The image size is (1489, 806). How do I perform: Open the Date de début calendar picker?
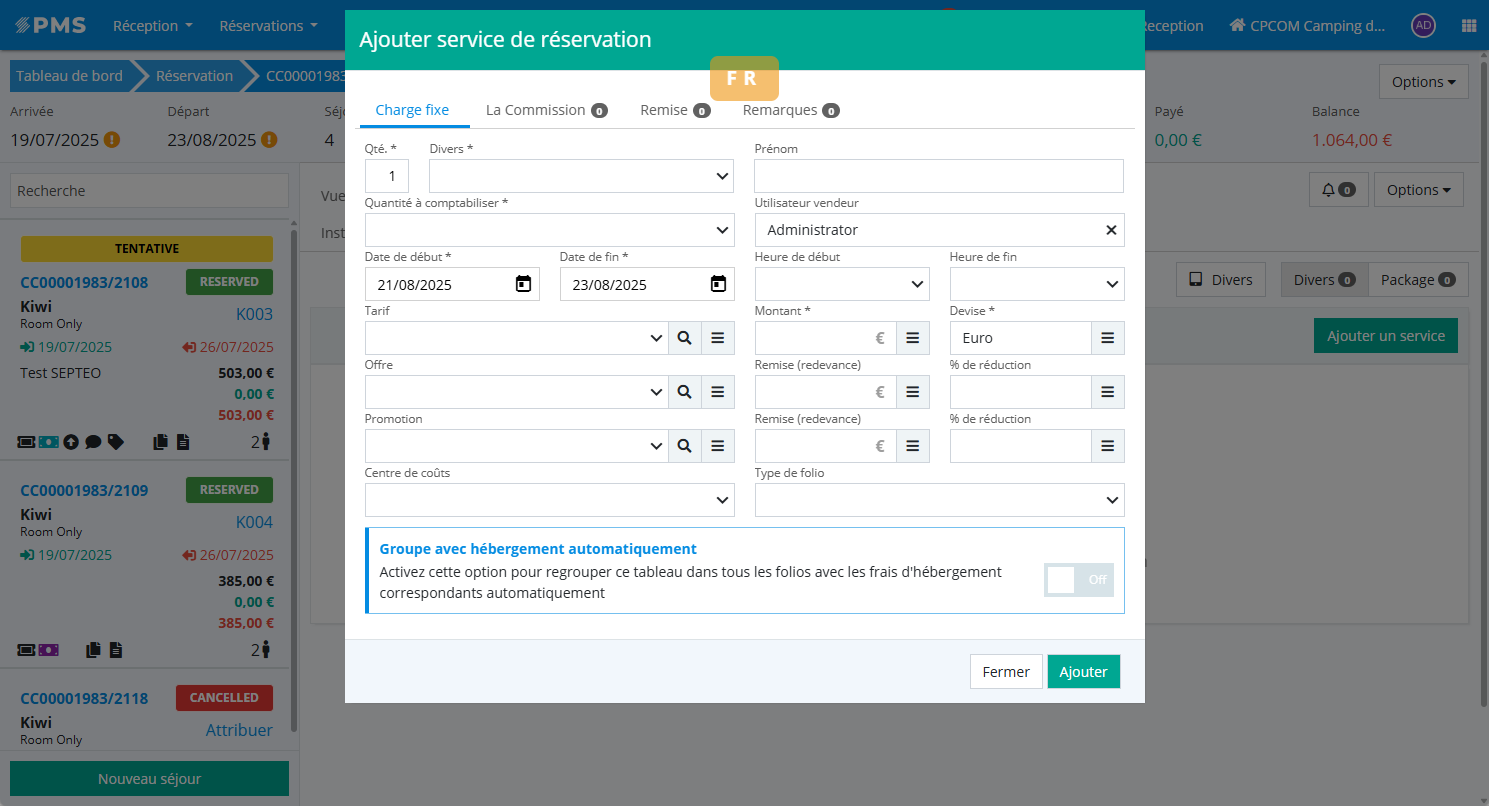[x=523, y=284]
